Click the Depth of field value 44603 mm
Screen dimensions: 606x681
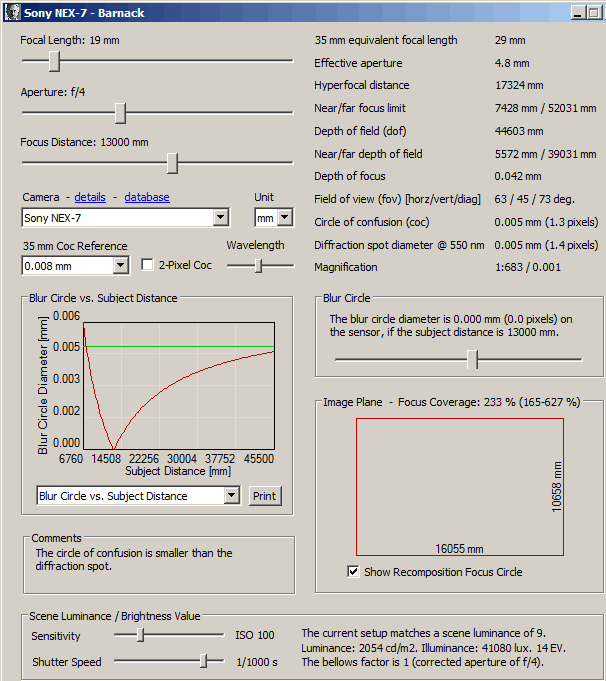click(x=519, y=131)
